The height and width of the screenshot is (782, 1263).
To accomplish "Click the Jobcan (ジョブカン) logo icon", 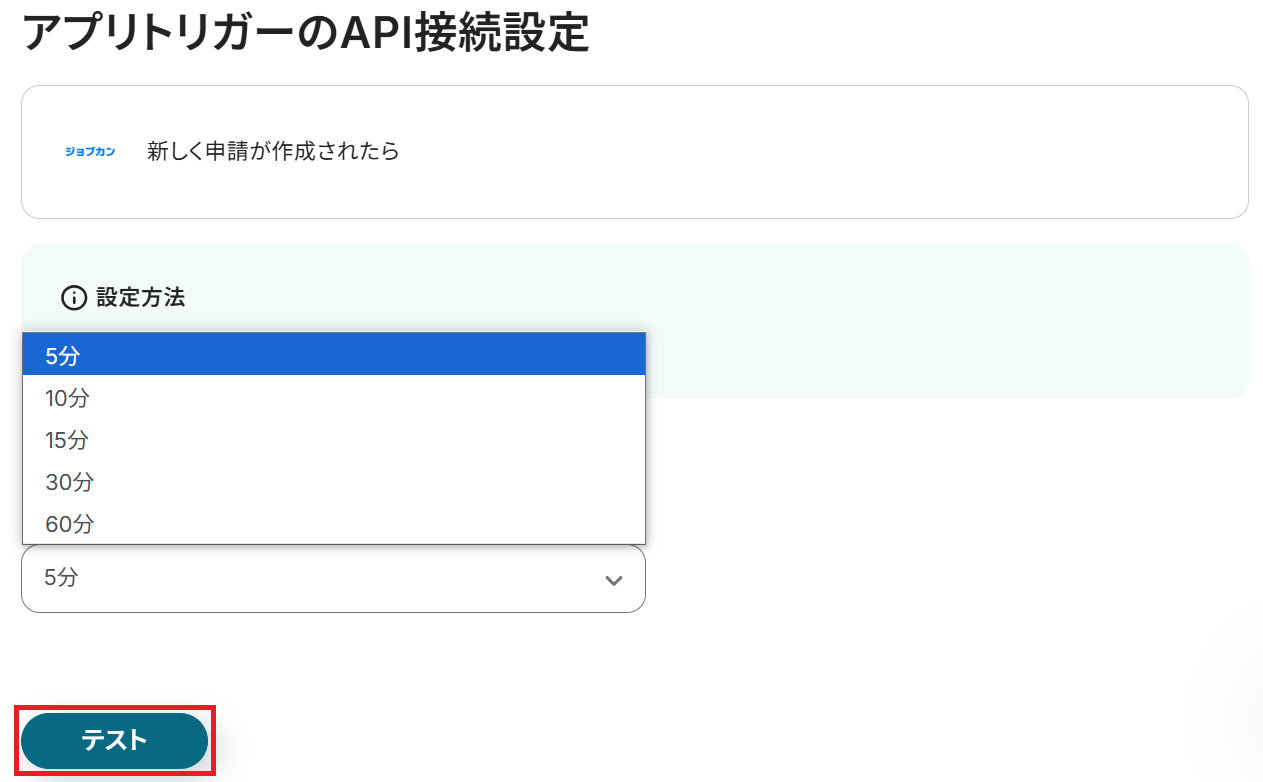I will tap(90, 152).
